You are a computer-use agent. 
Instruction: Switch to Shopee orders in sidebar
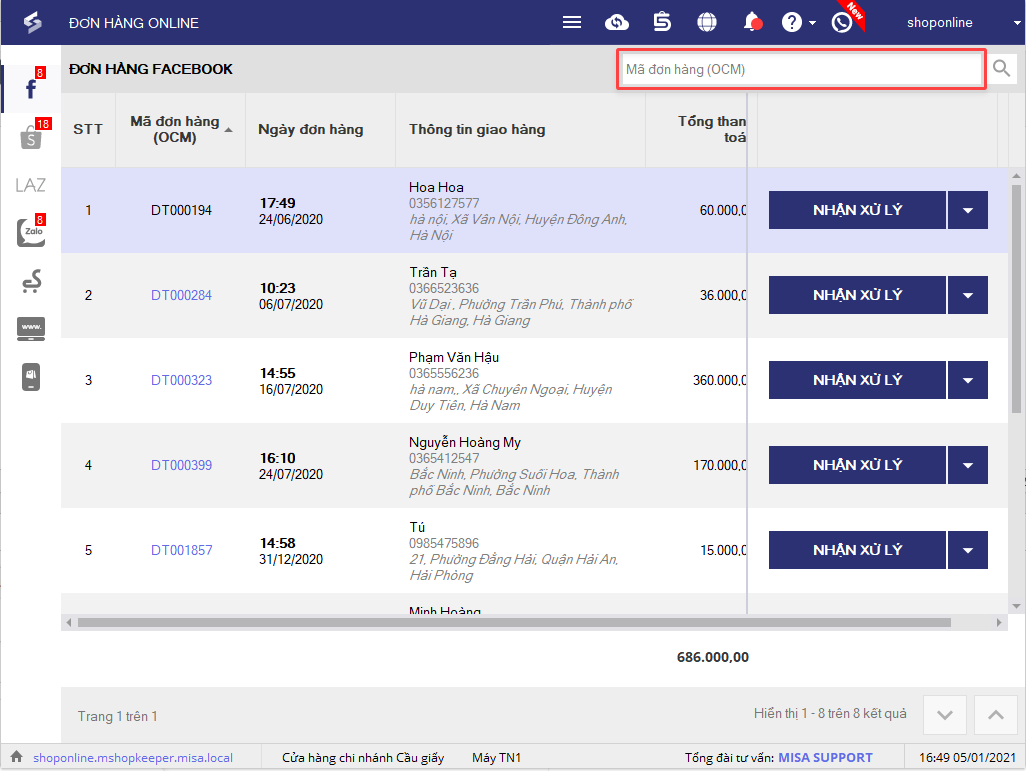[x=31, y=138]
